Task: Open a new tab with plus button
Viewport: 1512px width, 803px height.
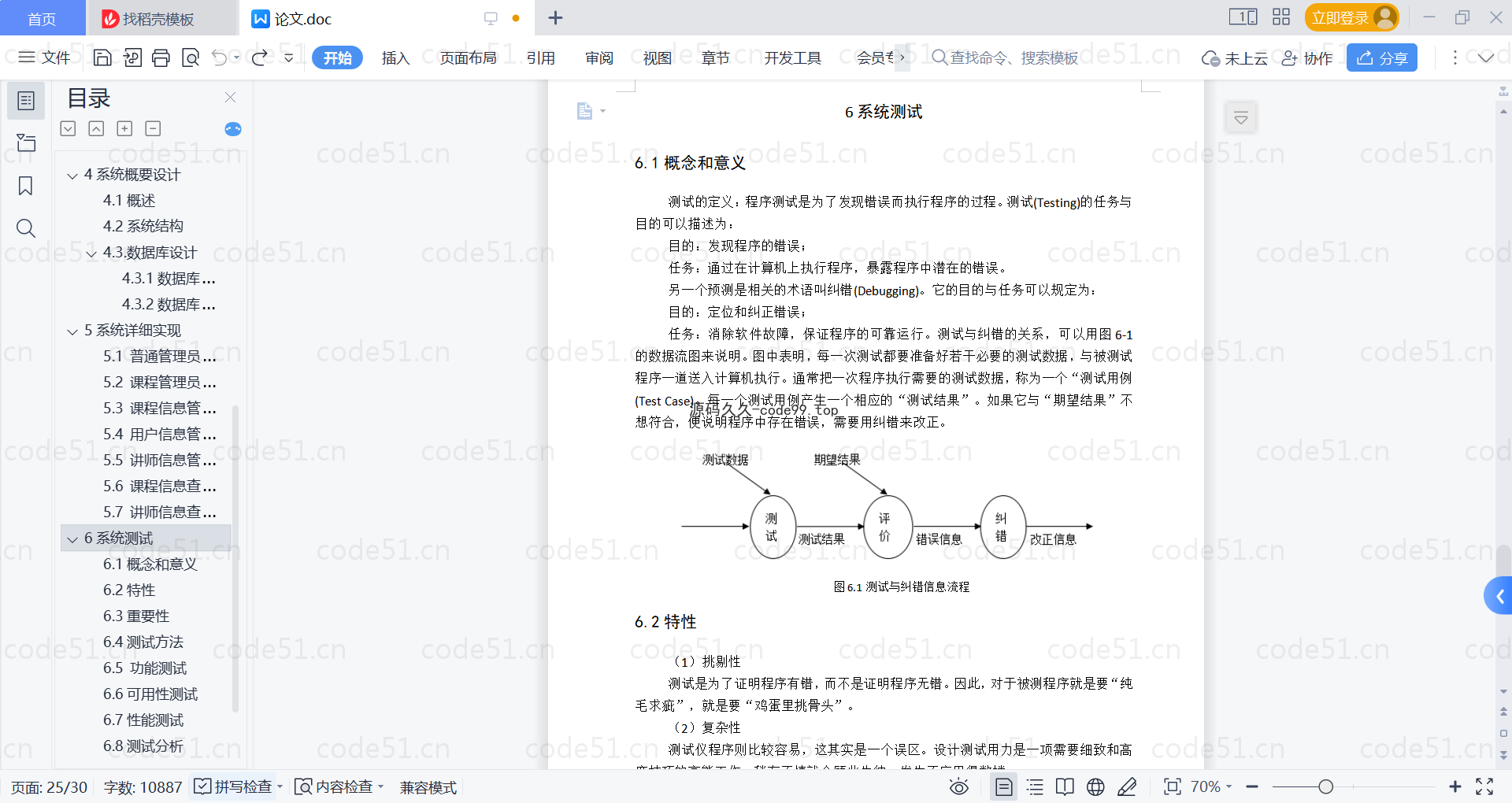Action: pyautogui.click(x=555, y=17)
